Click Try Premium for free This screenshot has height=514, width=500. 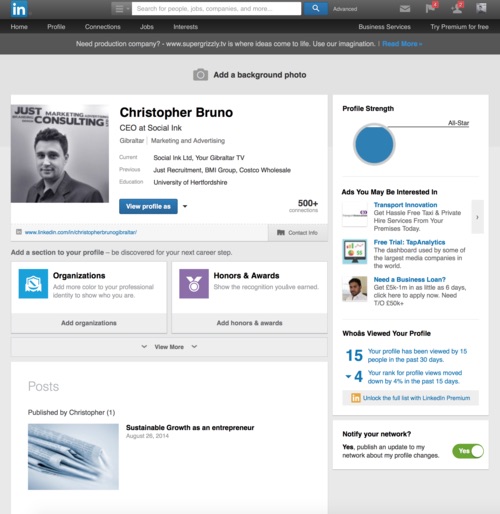pyautogui.click(x=459, y=27)
